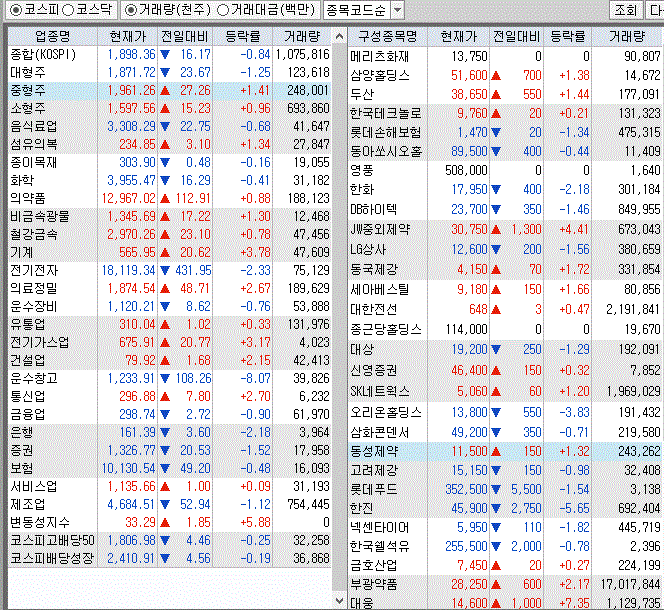Select the 변동성지수 row
Viewport: 664px width, 610px height.
point(169,523)
